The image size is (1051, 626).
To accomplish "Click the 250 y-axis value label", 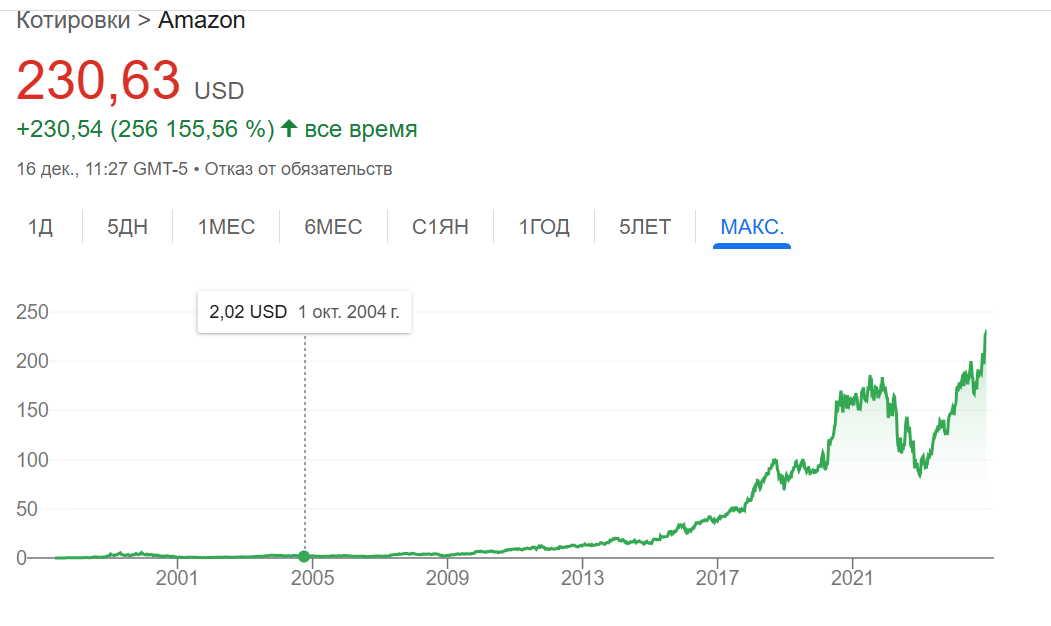I will tap(32, 312).
